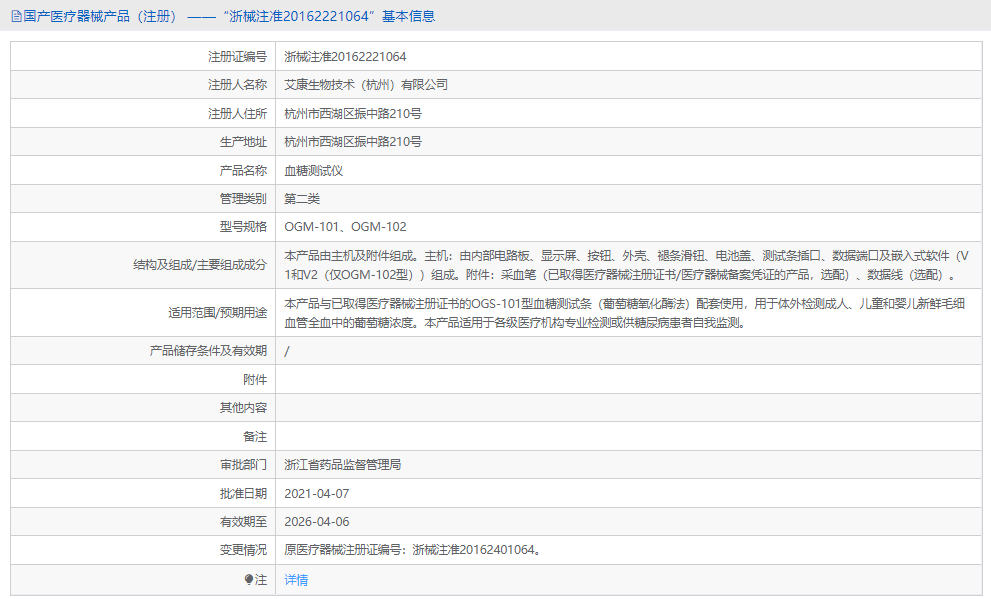
Task: Click the 注册人名称 label
Action: [x=238, y=85]
